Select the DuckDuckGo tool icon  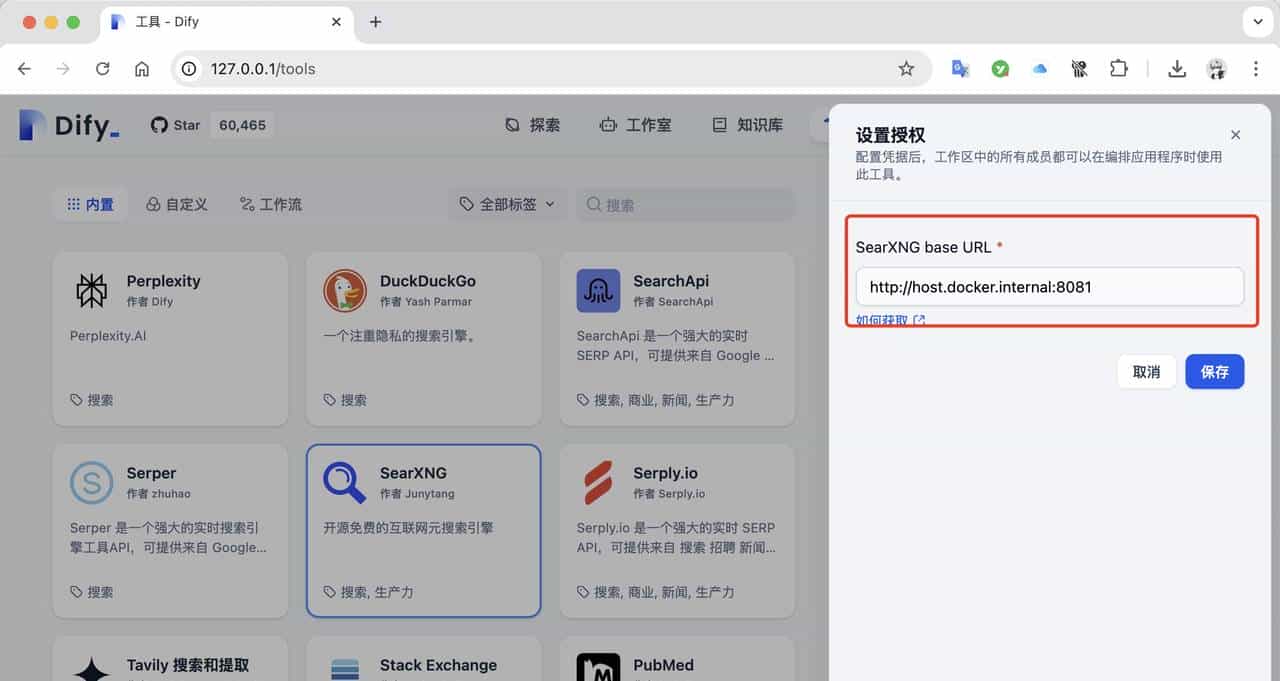(x=343, y=290)
